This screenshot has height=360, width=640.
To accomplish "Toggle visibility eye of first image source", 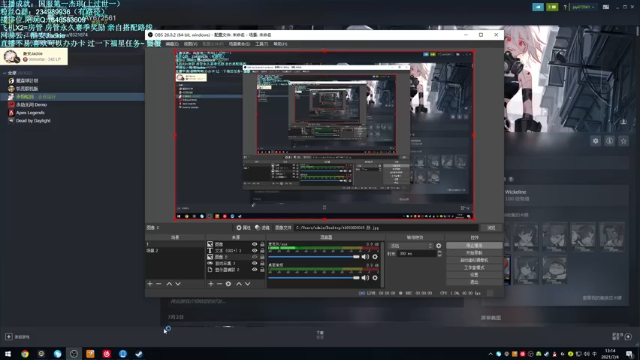I will [x=254, y=244].
